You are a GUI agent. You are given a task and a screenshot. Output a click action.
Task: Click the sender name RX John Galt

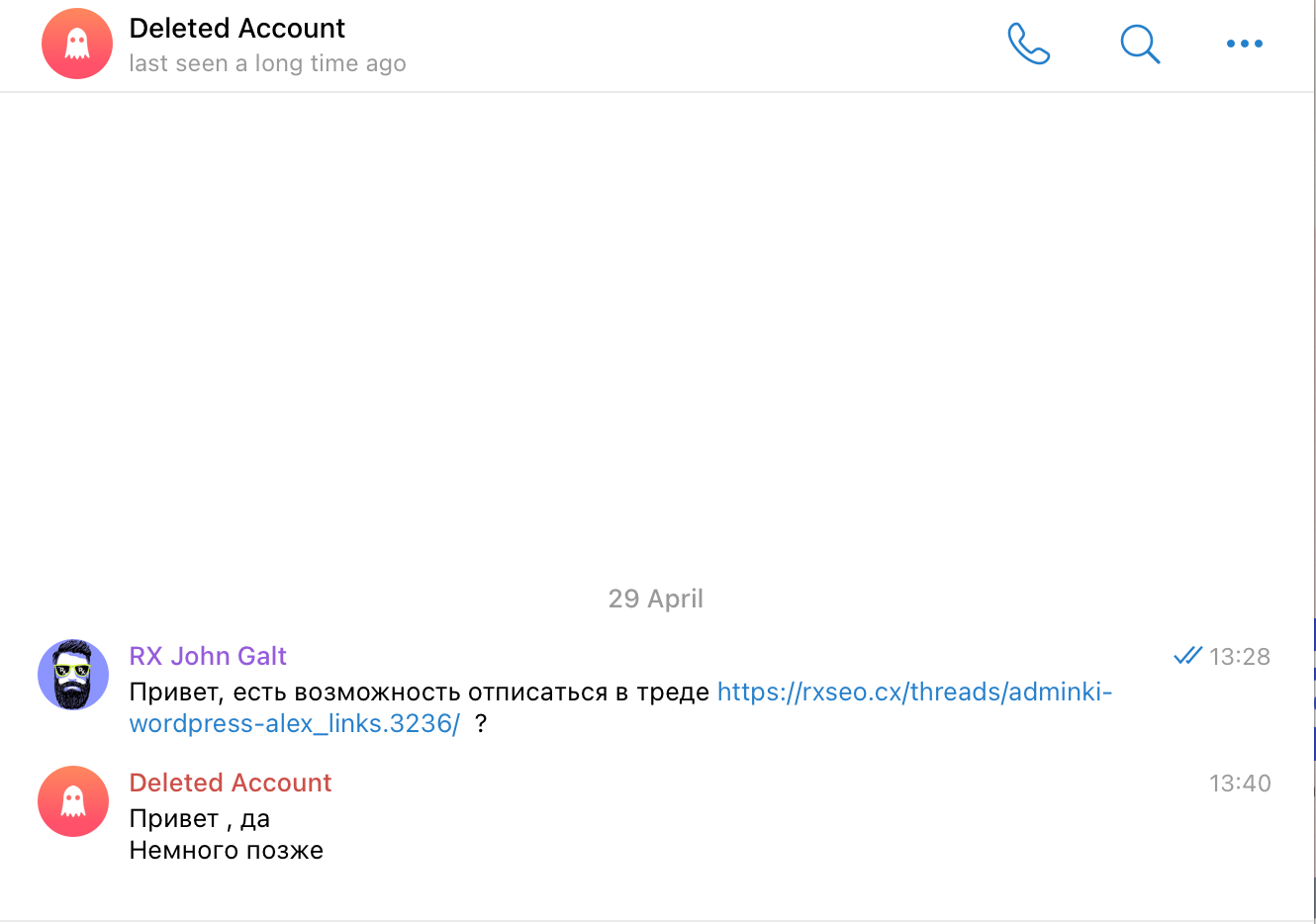pos(208,655)
